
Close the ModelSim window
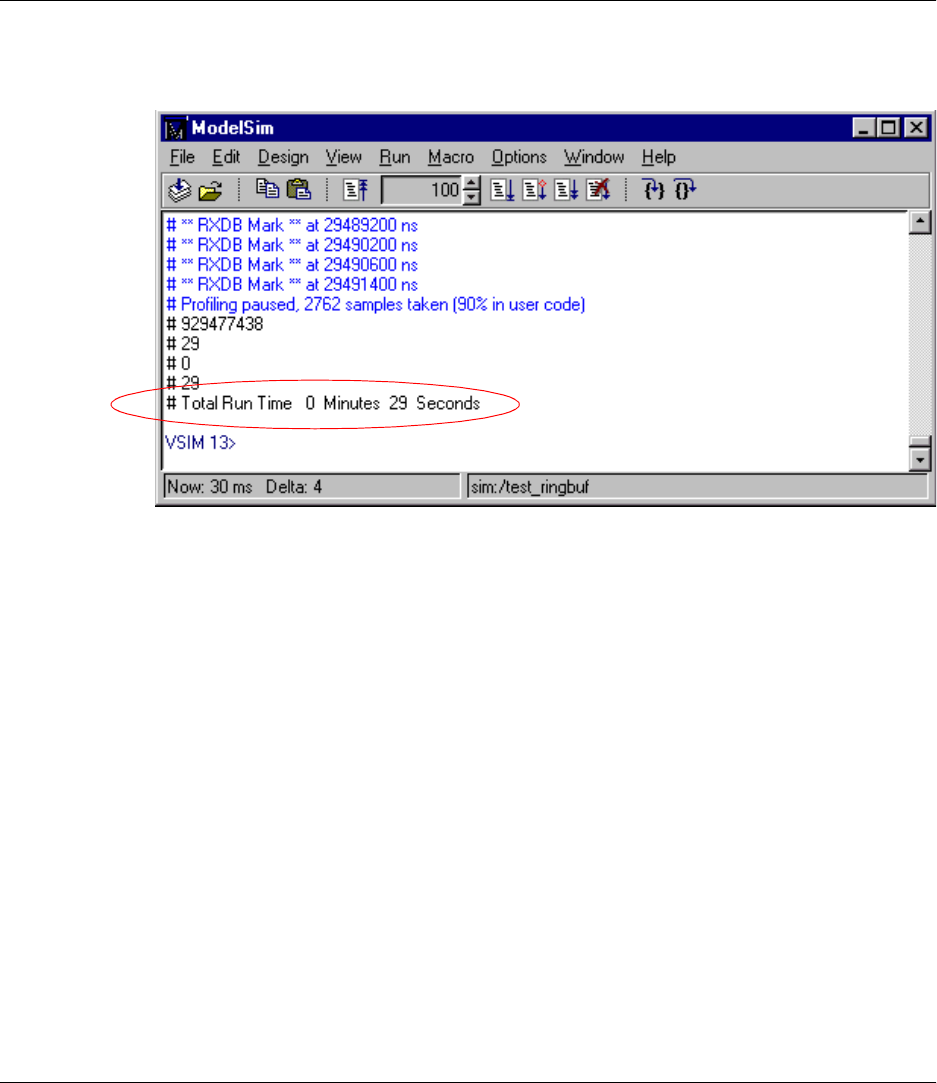916,128
